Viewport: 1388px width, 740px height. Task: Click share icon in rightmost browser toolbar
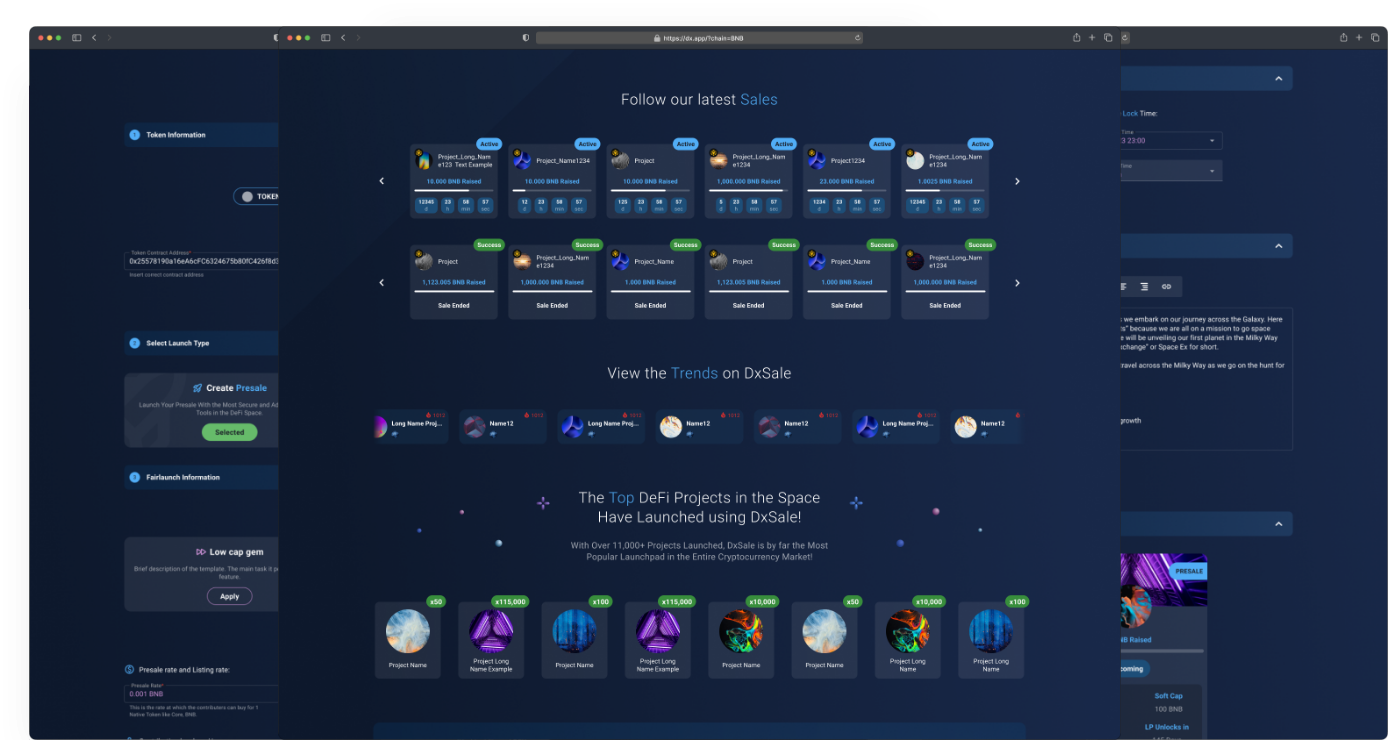(1343, 38)
